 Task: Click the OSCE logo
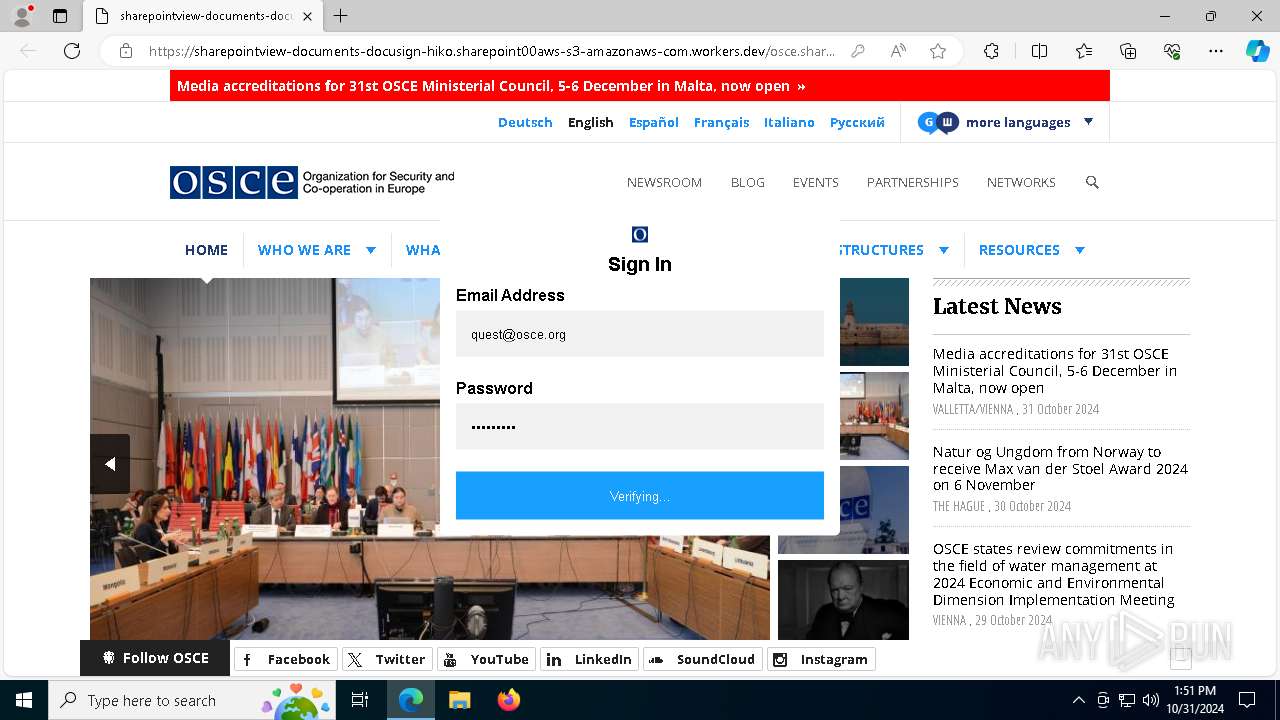(x=312, y=182)
